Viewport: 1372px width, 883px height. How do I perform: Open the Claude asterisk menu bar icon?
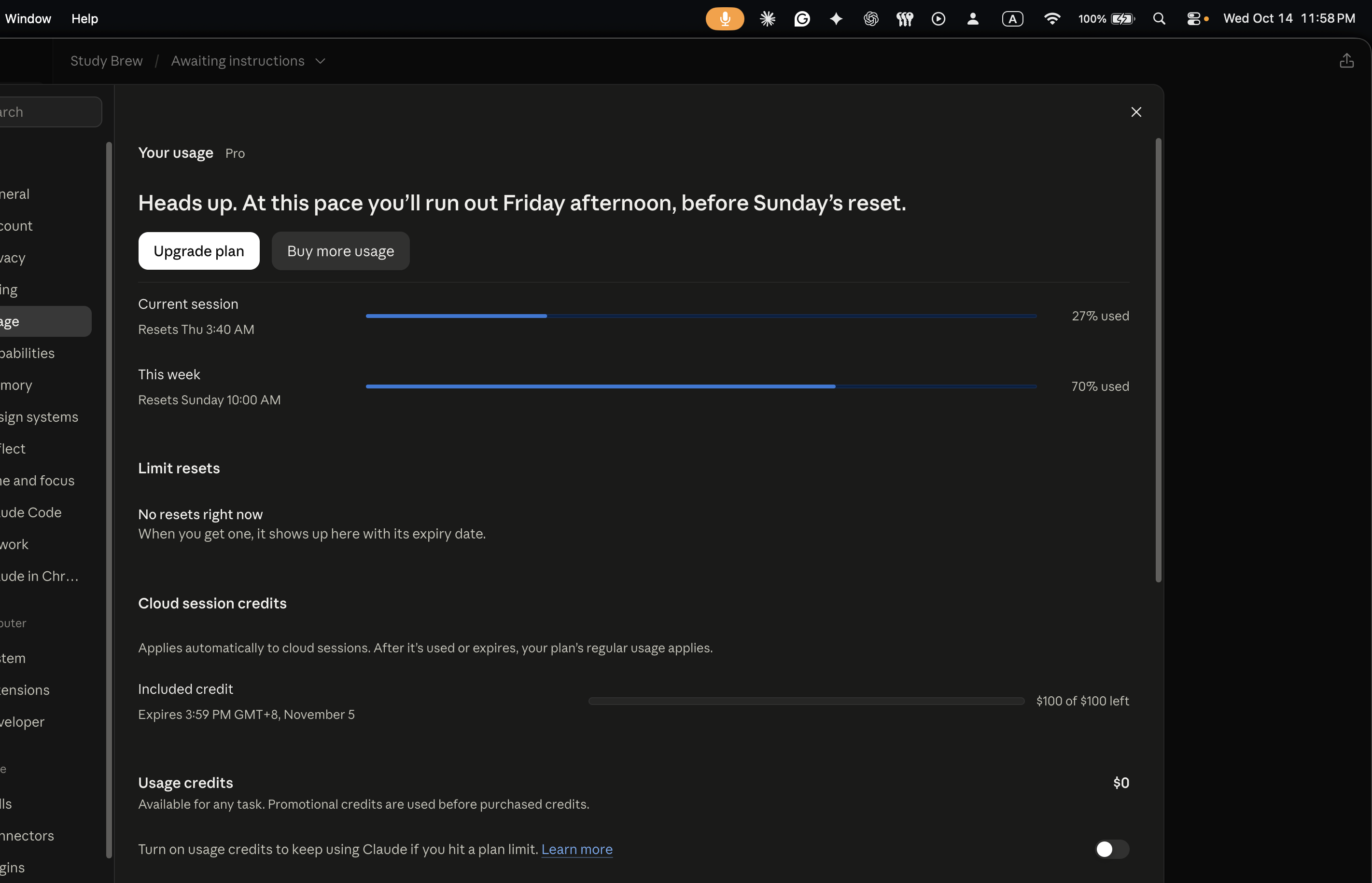click(768, 19)
